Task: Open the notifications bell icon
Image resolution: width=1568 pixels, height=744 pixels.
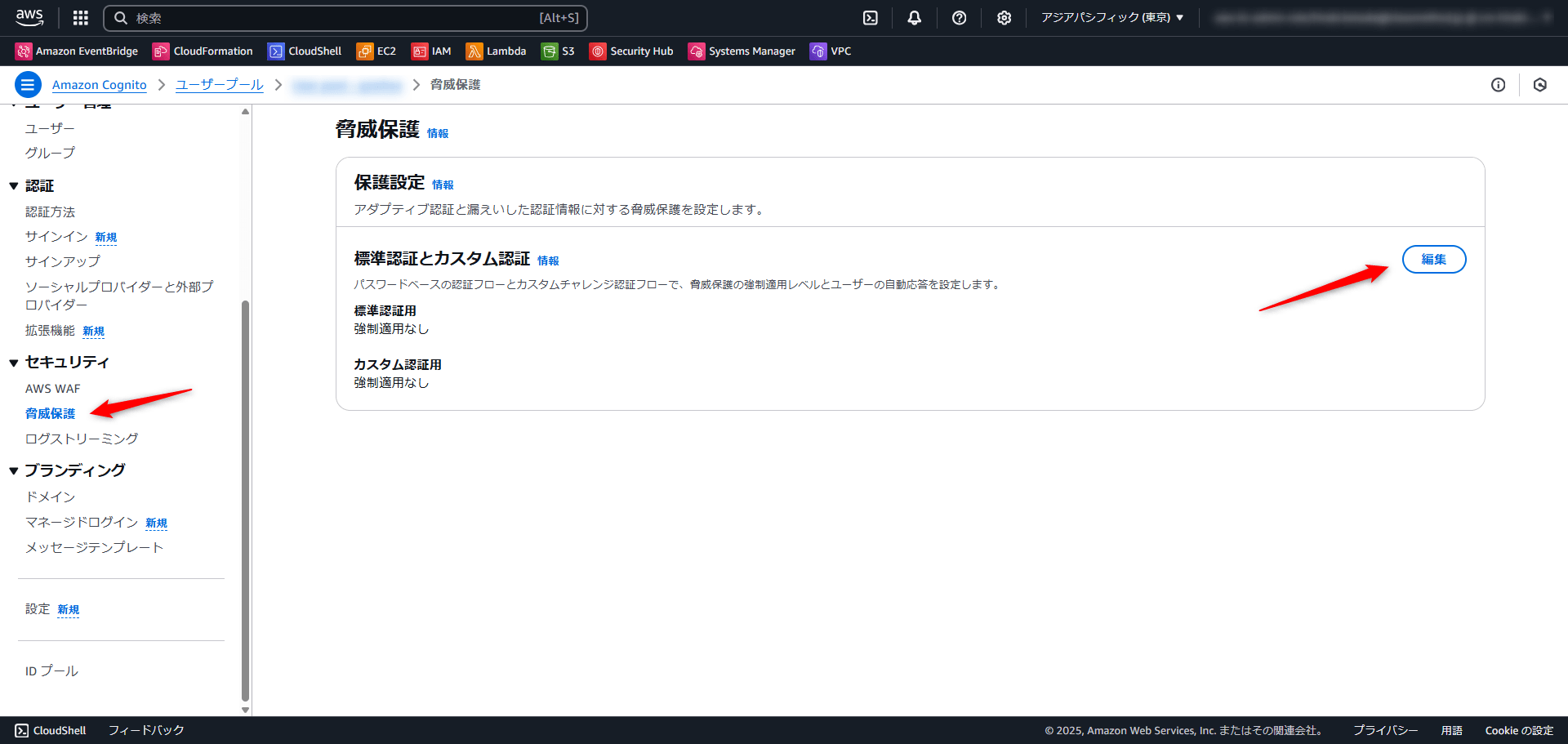Action: [915, 18]
